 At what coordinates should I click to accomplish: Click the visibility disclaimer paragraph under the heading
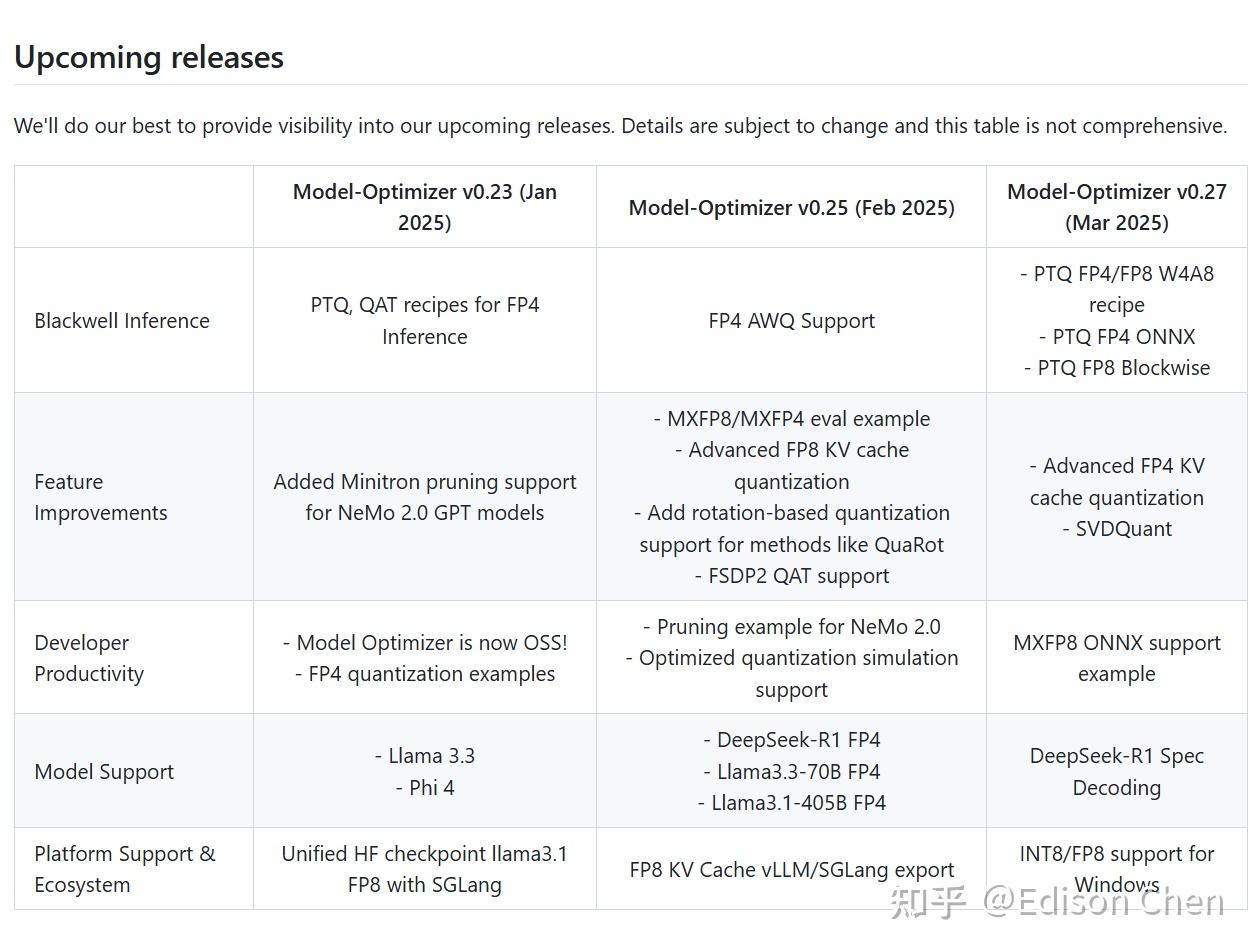pos(620,126)
